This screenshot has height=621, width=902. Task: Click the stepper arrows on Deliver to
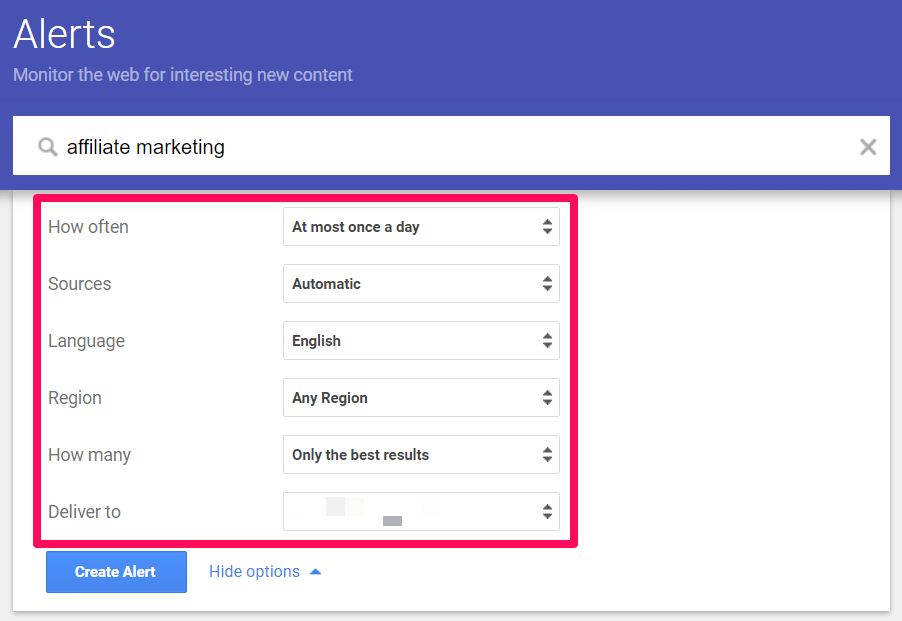click(x=547, y=512)
